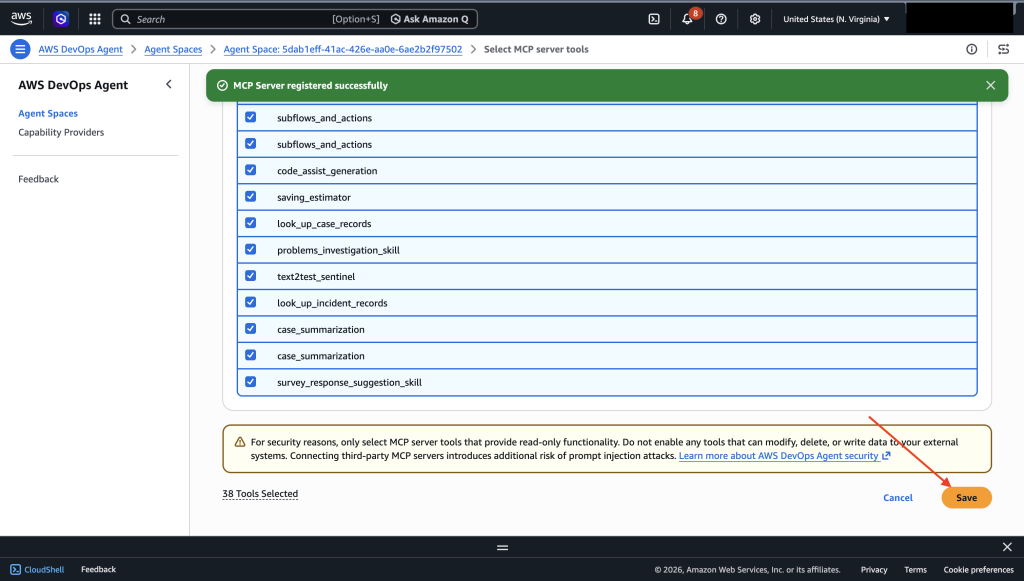Open the Agent Space 5dab1eff breadcrumb link
This screenshot has width=1024, height=581.
point(343,49)
